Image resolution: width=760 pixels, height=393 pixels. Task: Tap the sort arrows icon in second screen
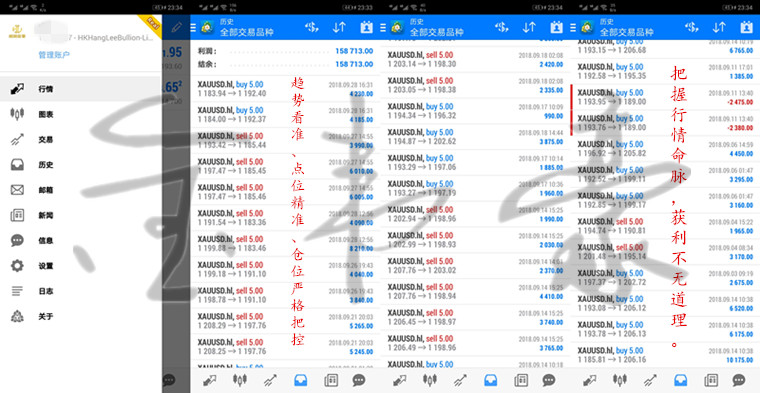pyautogui.click(x=339, y=28)
